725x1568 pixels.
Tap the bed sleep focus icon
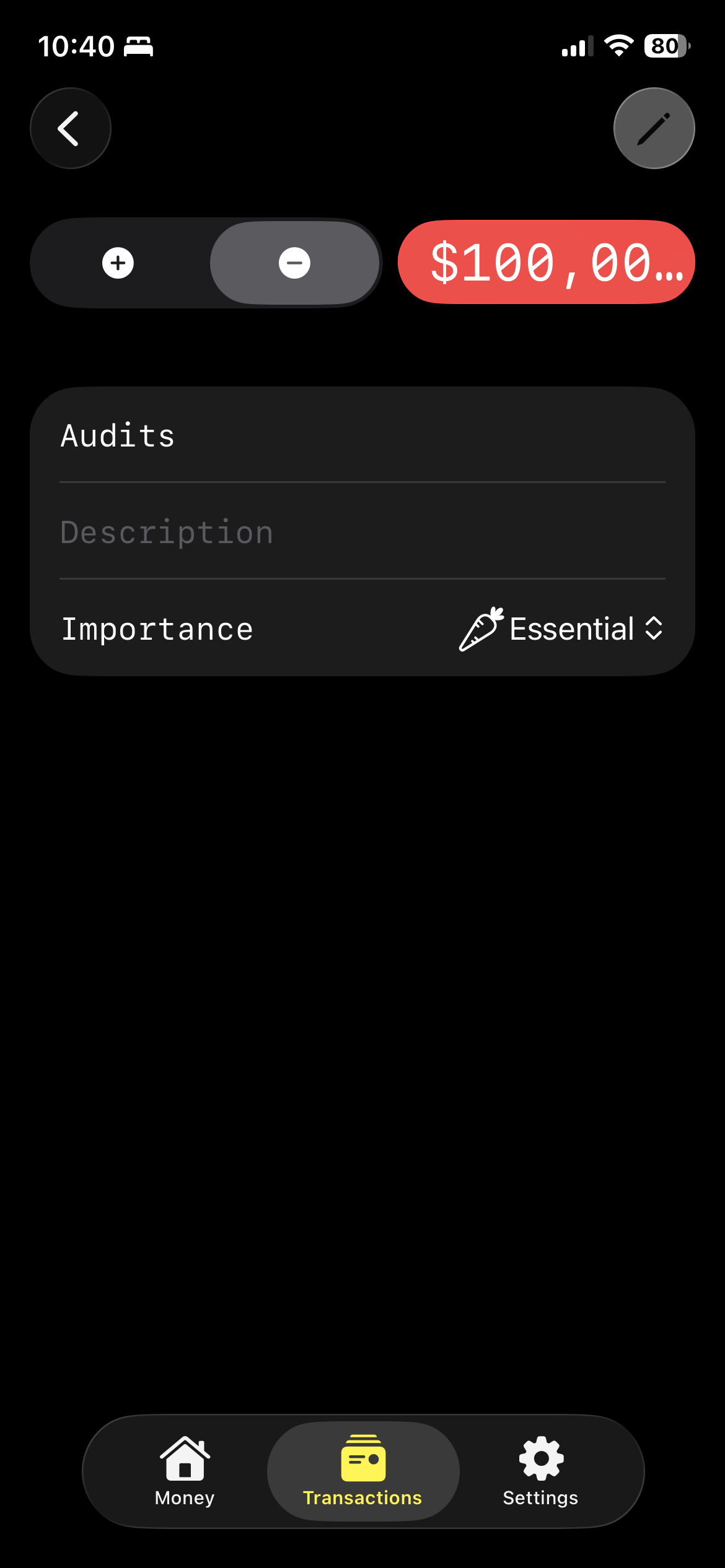138,46
